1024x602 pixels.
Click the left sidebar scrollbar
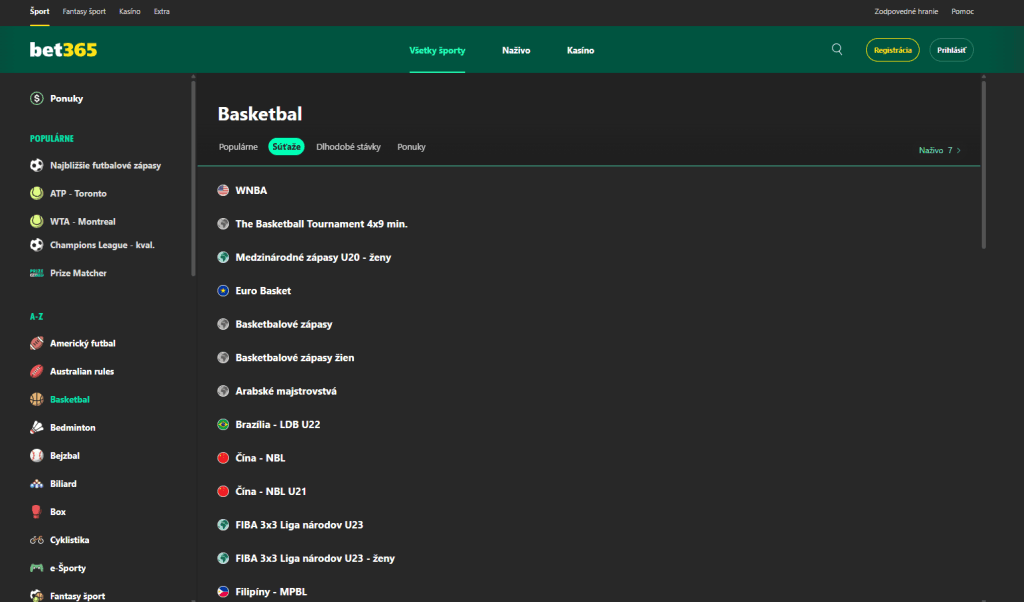coord(193,176)
